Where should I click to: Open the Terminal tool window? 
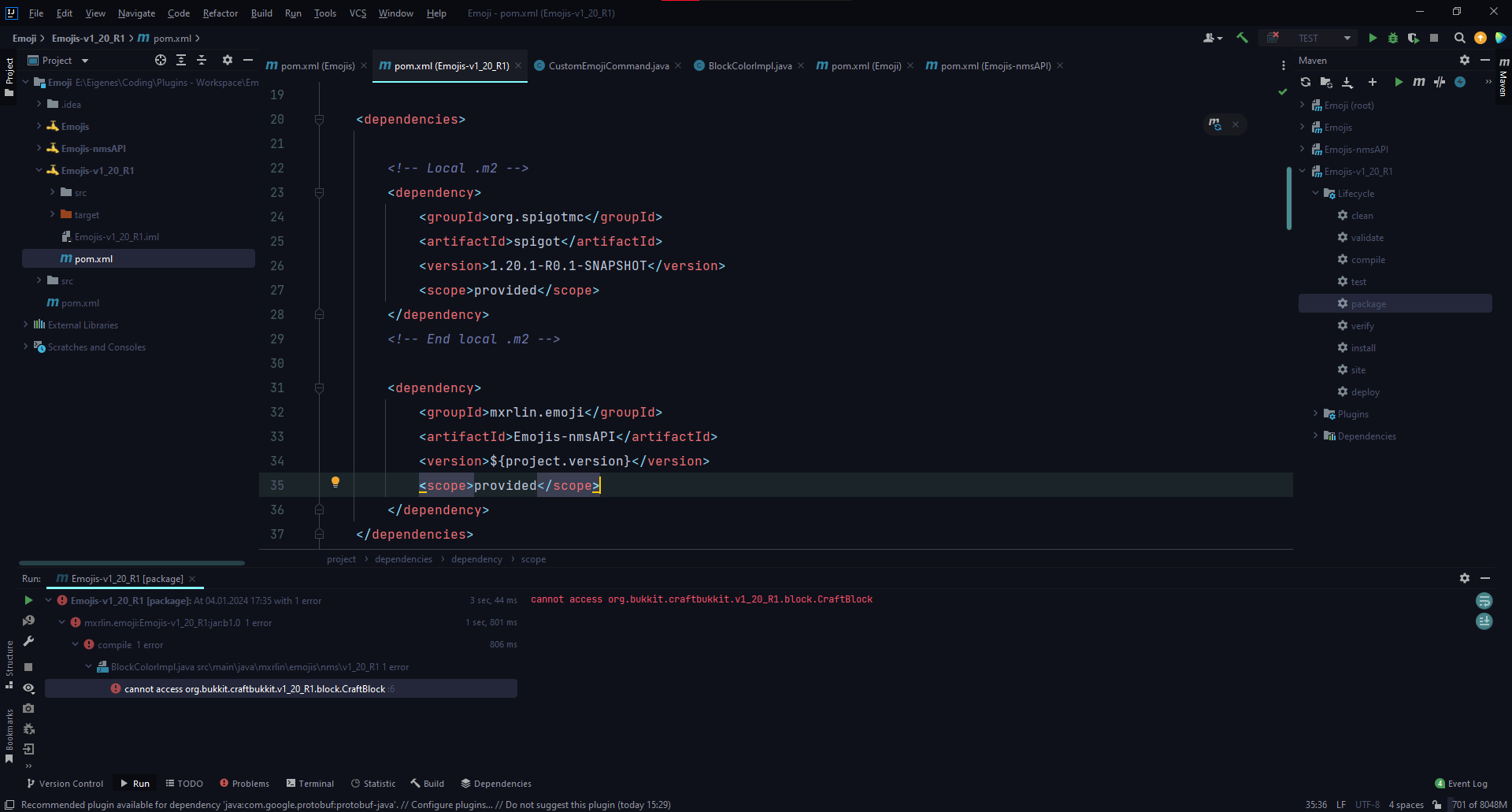click(x=310, y=784)
